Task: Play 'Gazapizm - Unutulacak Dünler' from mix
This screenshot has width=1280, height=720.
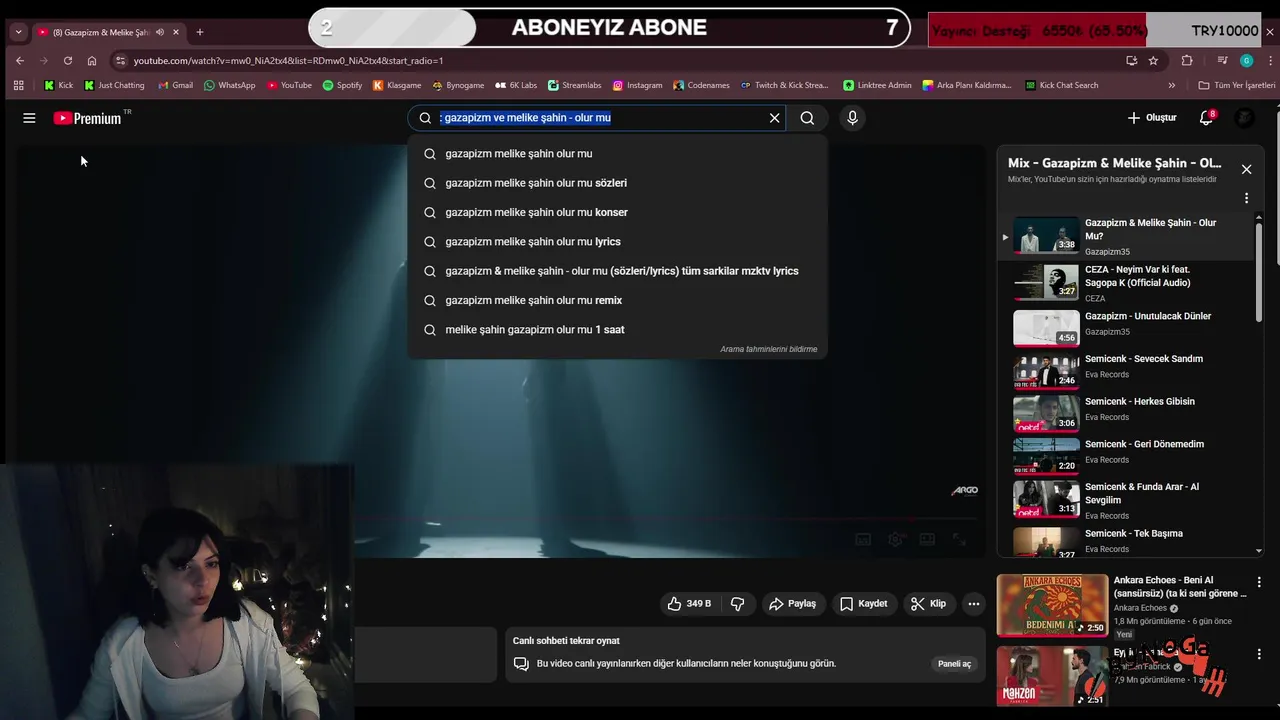Action: click(x=1125, y=327)
